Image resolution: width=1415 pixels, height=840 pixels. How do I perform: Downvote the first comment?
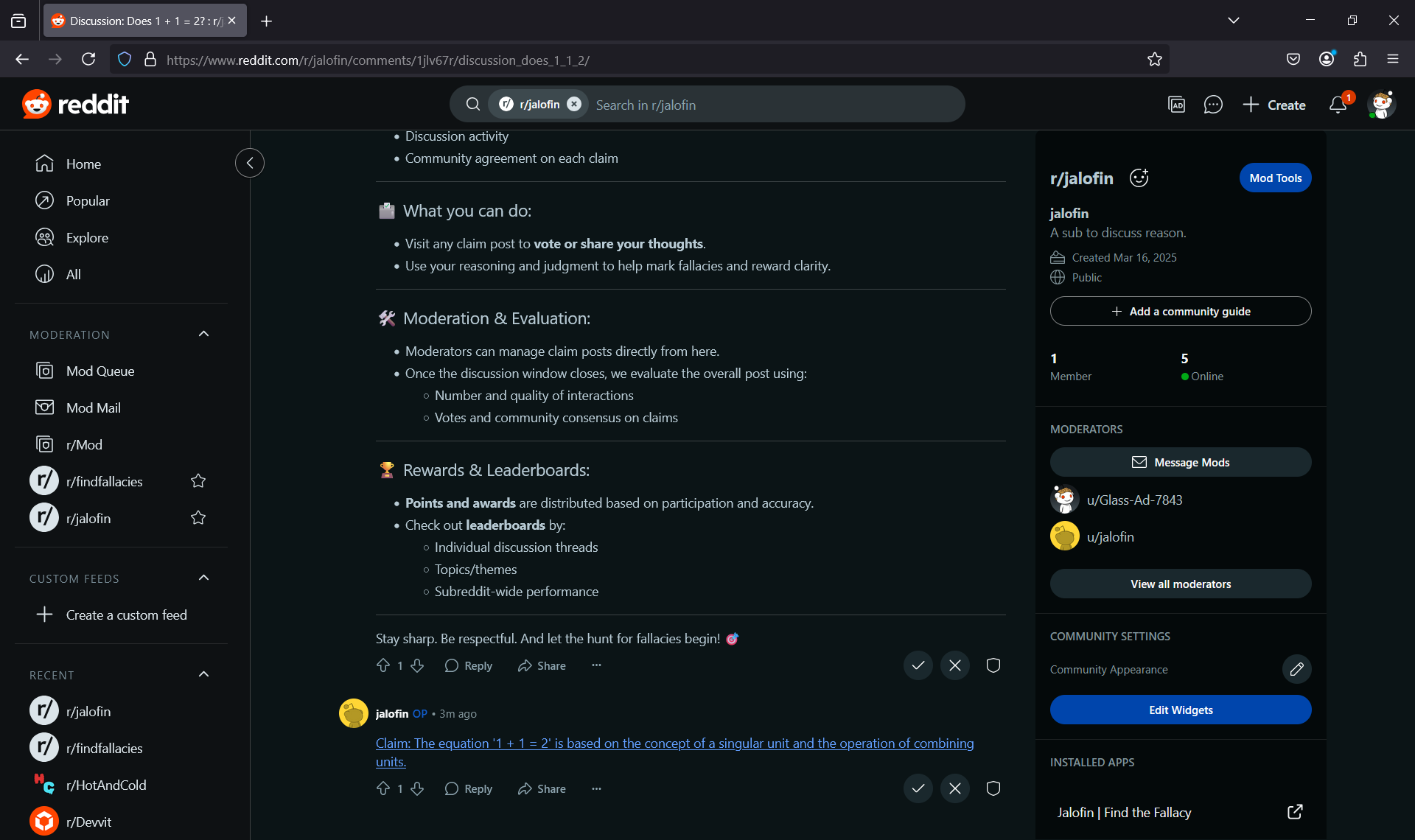pos(417,665)
